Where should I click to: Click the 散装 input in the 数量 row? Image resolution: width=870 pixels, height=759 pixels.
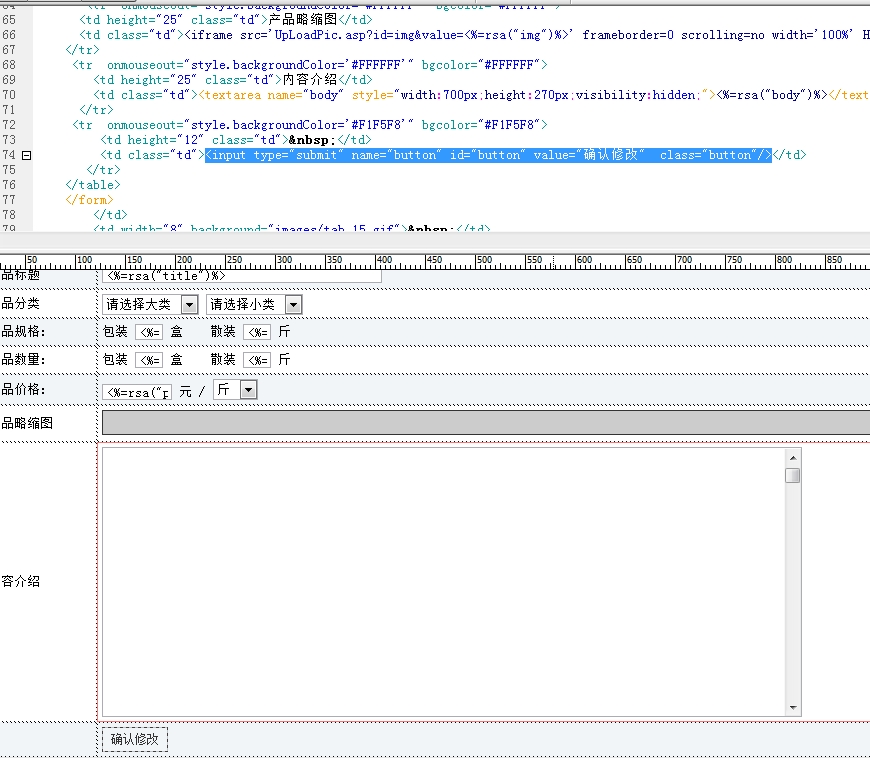(257, 360)
